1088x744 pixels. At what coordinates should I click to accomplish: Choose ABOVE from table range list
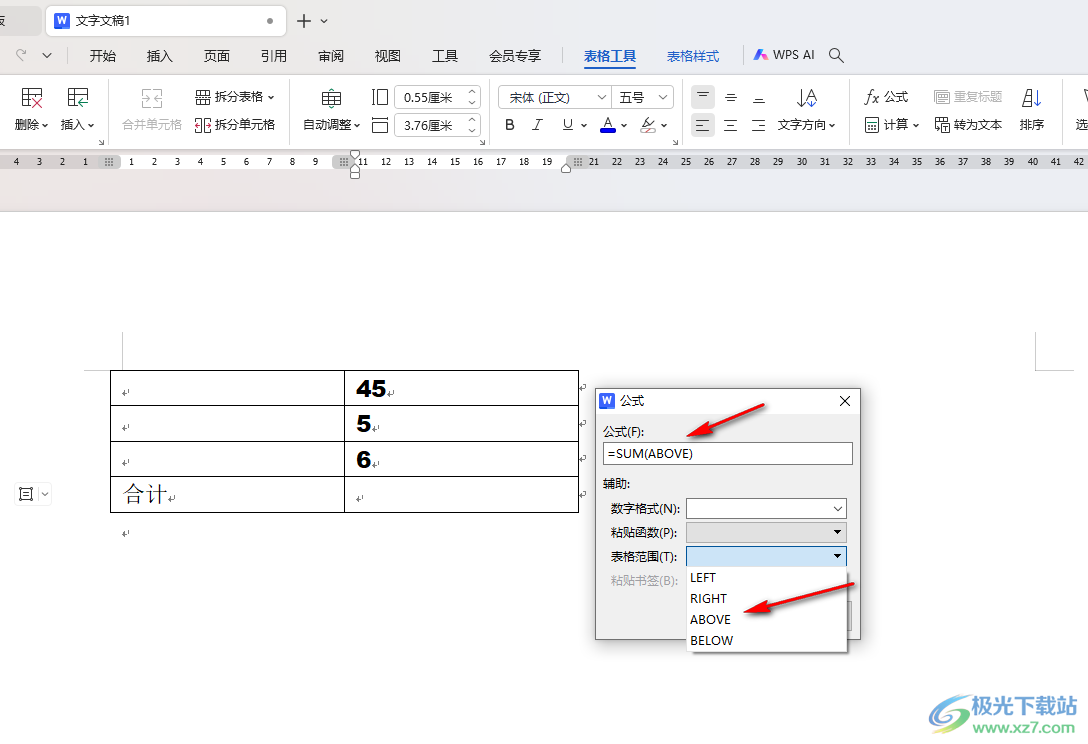(x=767, y=619)
